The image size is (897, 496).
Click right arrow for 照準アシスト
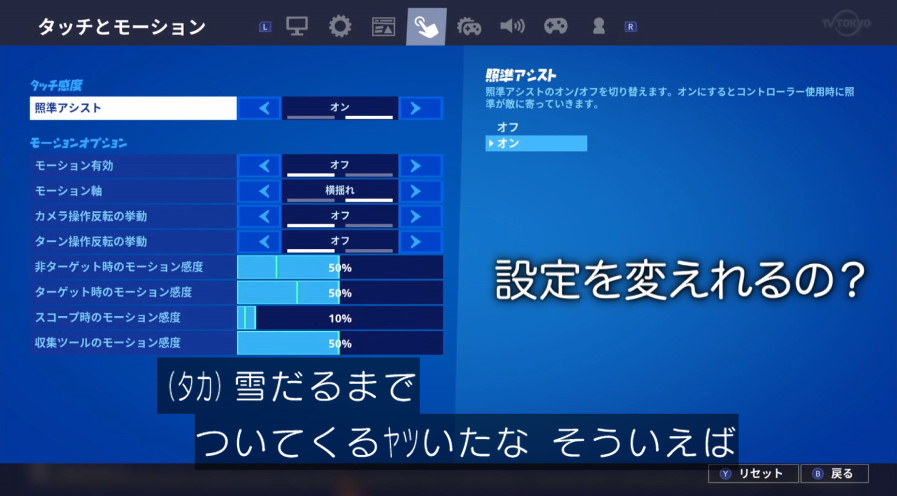click(421, 108)
